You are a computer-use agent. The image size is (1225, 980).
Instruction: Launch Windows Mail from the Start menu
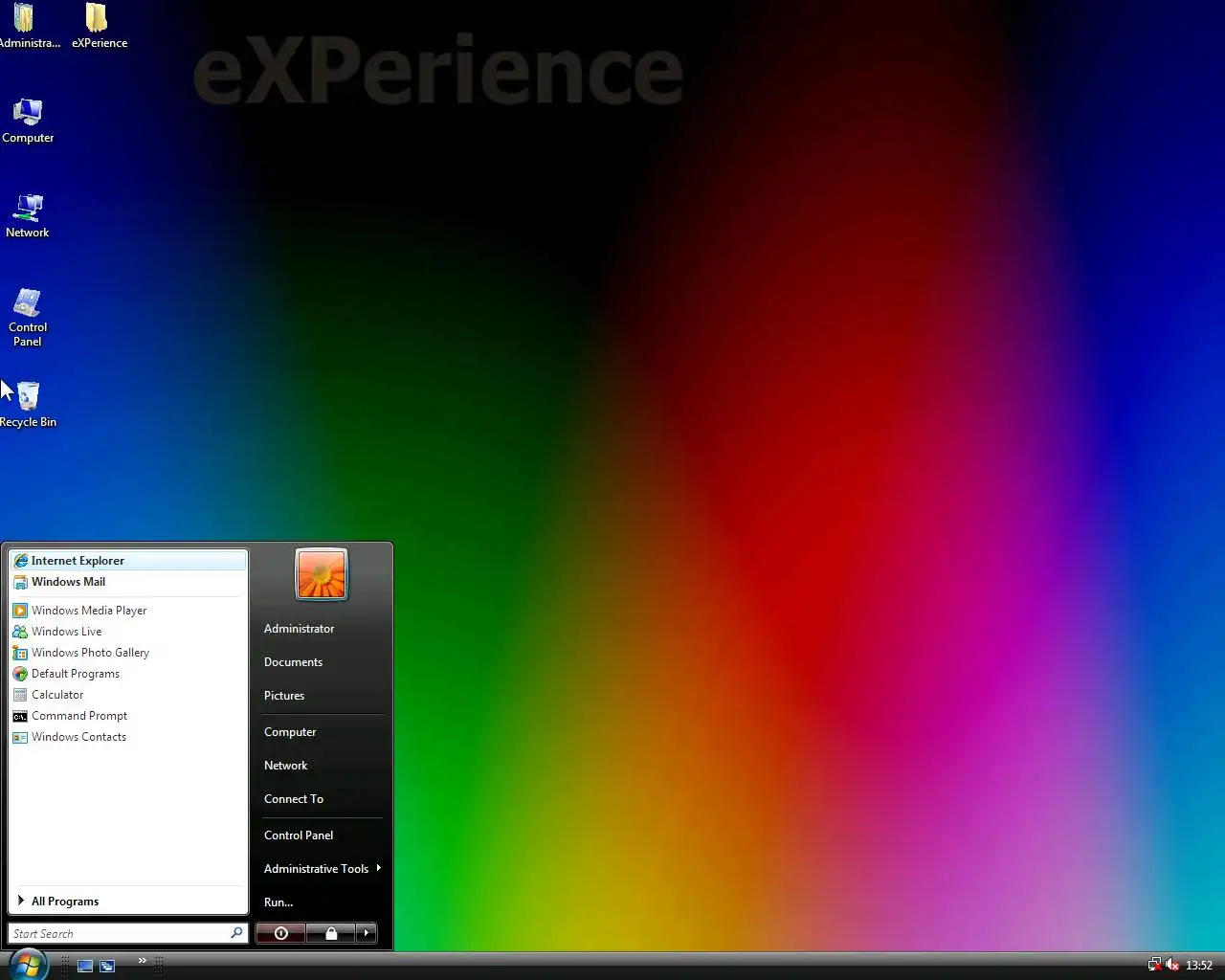(x=127, y=582)
